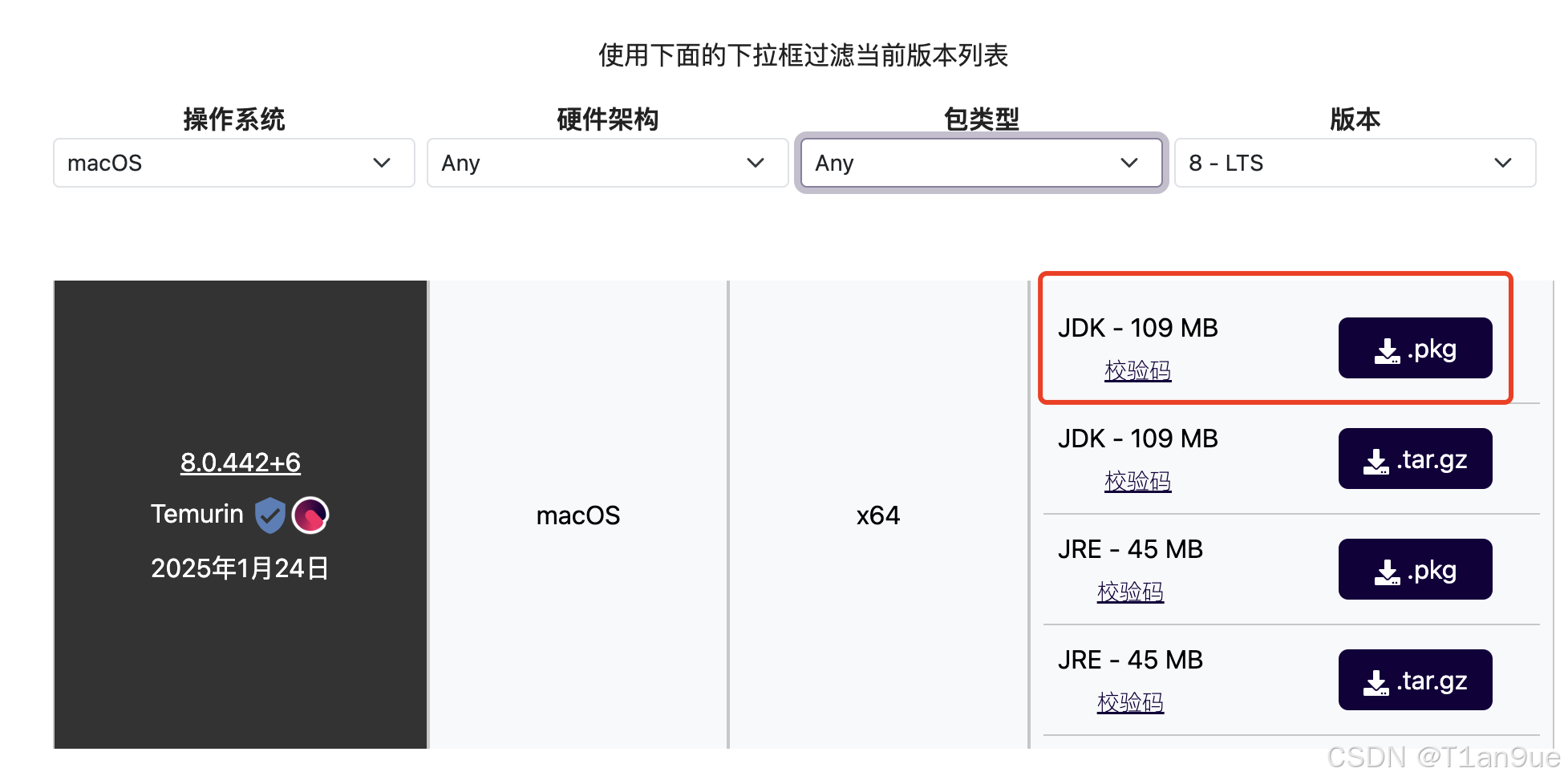1564x784 pixels.
Task: Download the JRE .tar.gz archive
Action: [1415, 680]
